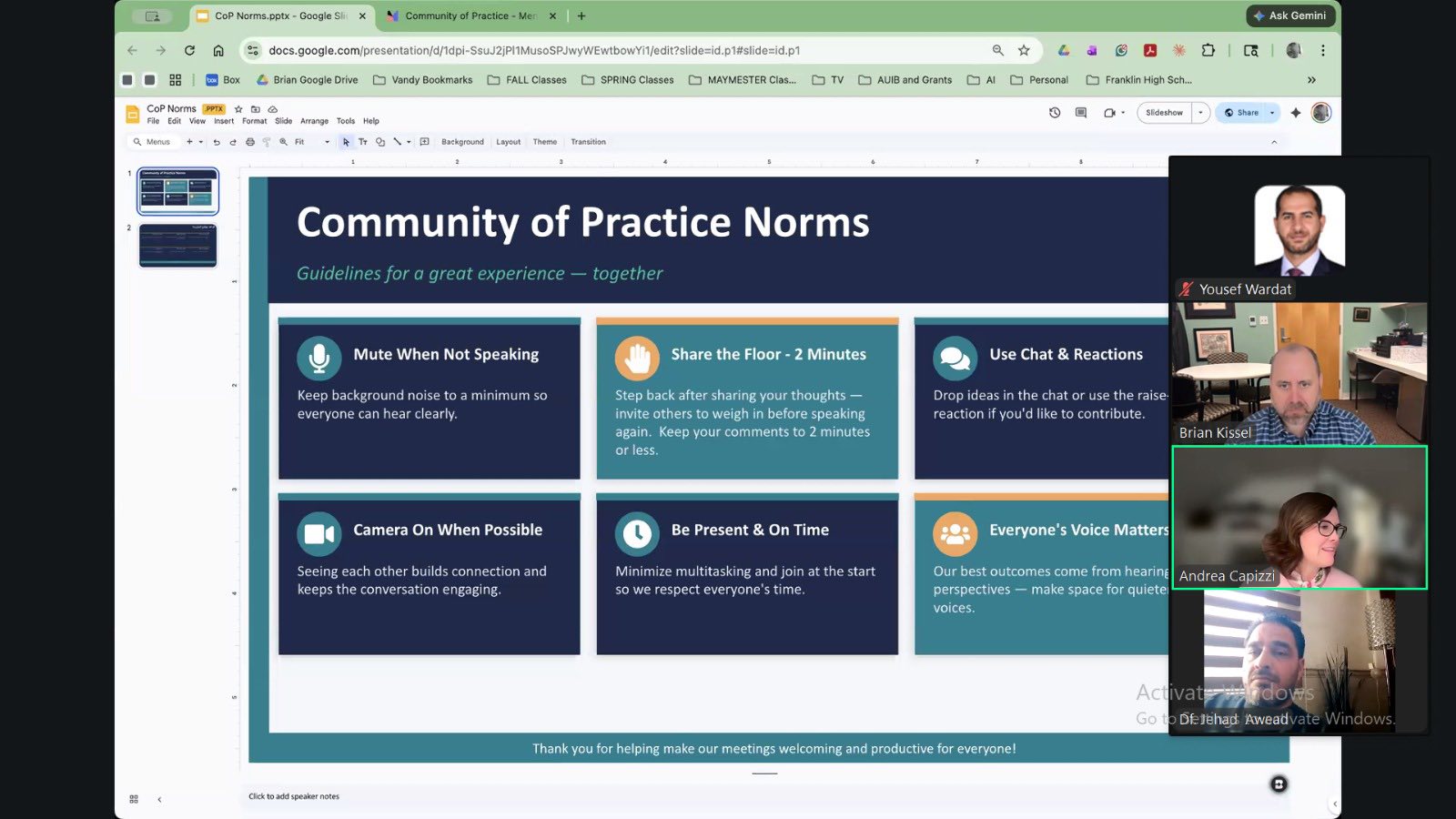The image size is (1456, 819).
Task: Open version history clock icon
Action: pos(1055,113)
